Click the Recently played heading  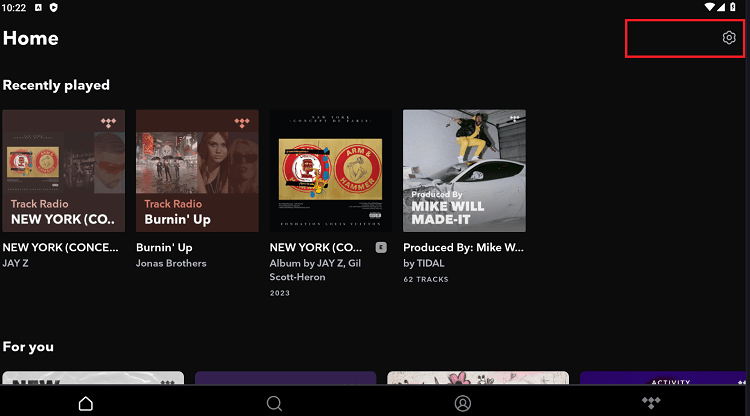pyautogui.click(x=56, y=85)
